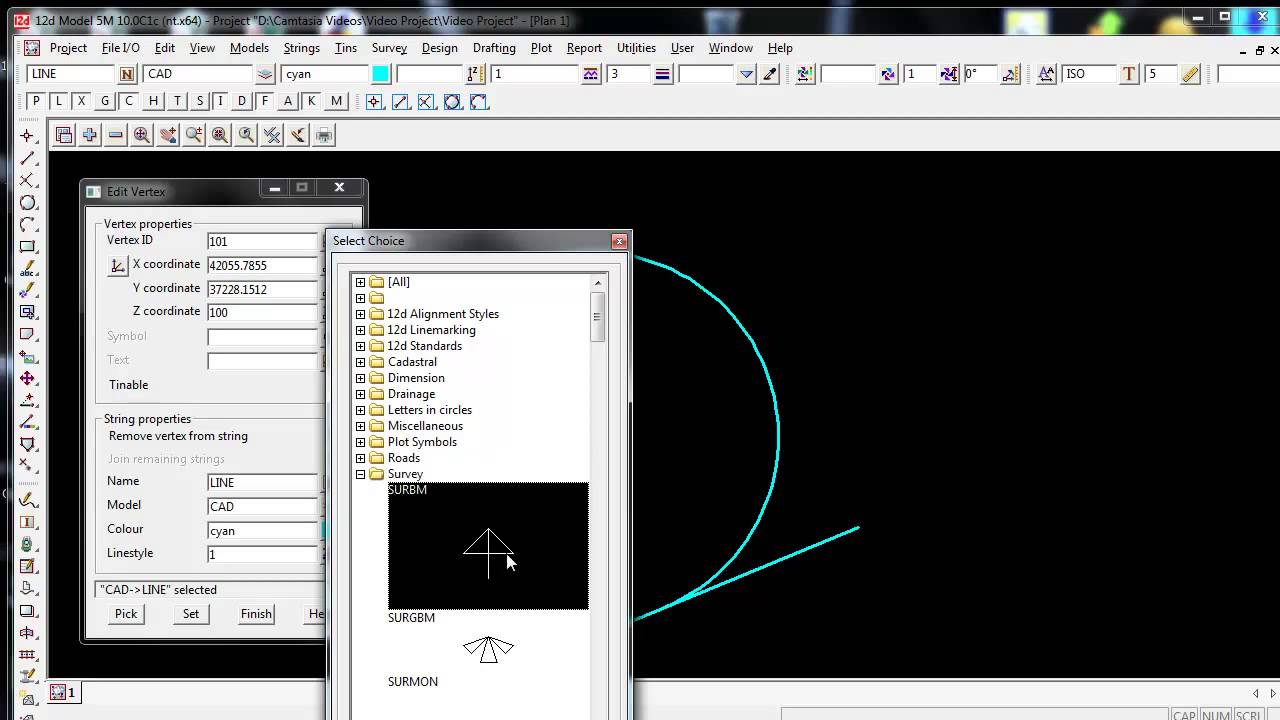The width and height of the screenshot is (1280, 720).
Task: Open the File I/O menu
Action: tap(121, 48)
